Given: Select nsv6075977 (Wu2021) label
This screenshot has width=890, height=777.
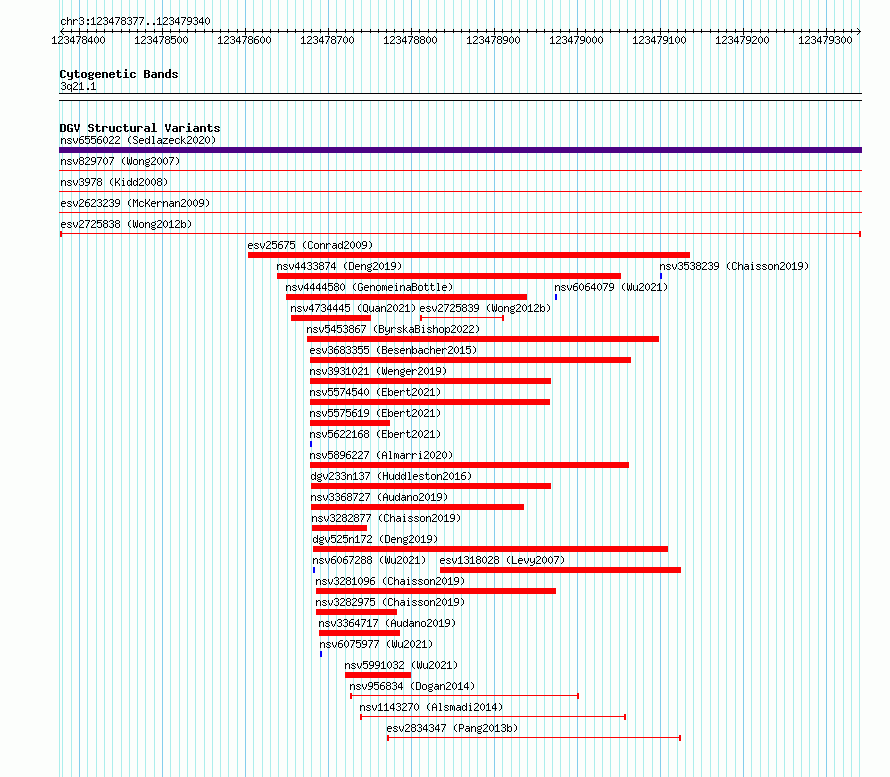Looking at the screenshot, I should click(x=376, y=644).
